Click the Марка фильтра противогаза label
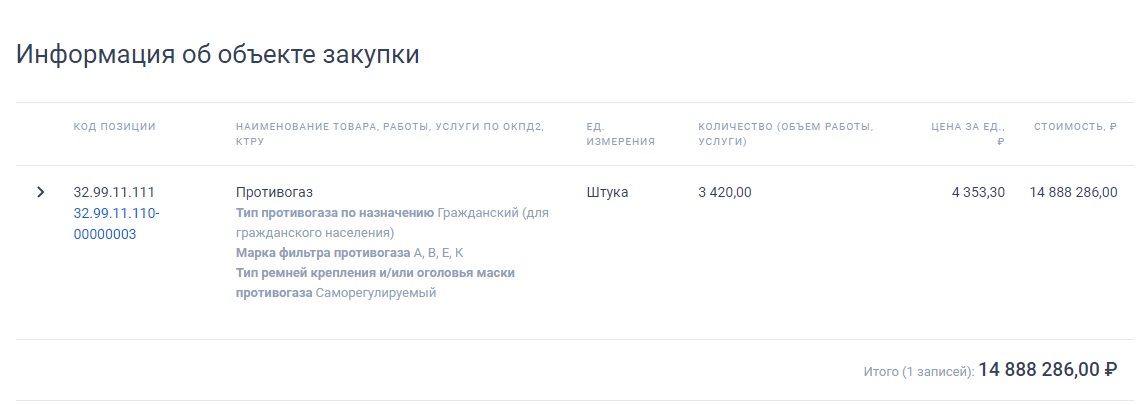Screen dimensions: 1145x405 point(323,252)
